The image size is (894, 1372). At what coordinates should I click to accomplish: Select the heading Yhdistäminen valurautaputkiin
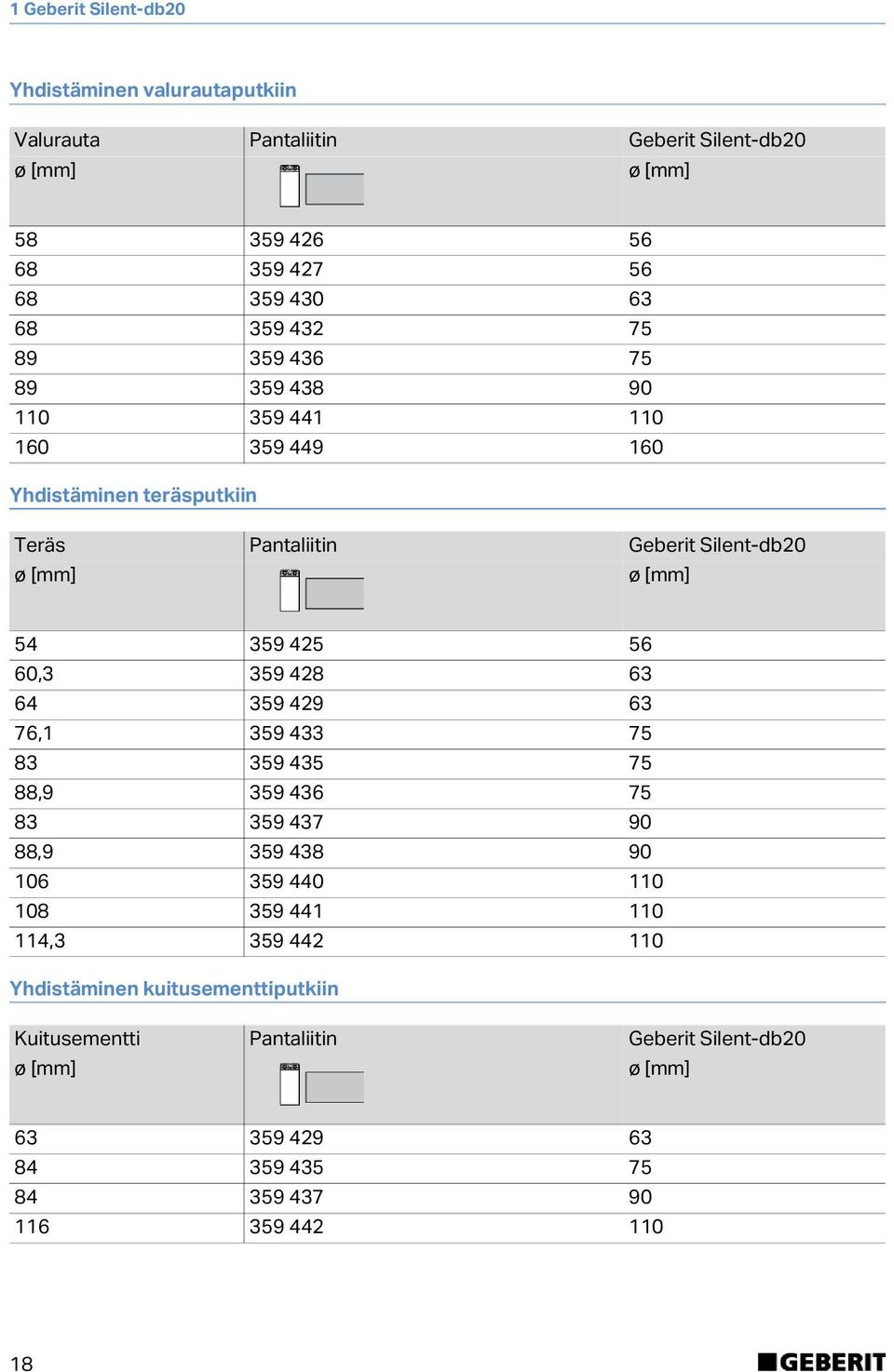(x=153, y=90)
